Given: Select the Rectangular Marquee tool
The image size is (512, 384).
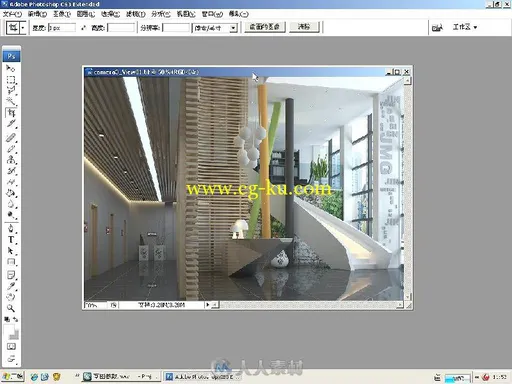Looking at the screenshot, I should point(11,80).
